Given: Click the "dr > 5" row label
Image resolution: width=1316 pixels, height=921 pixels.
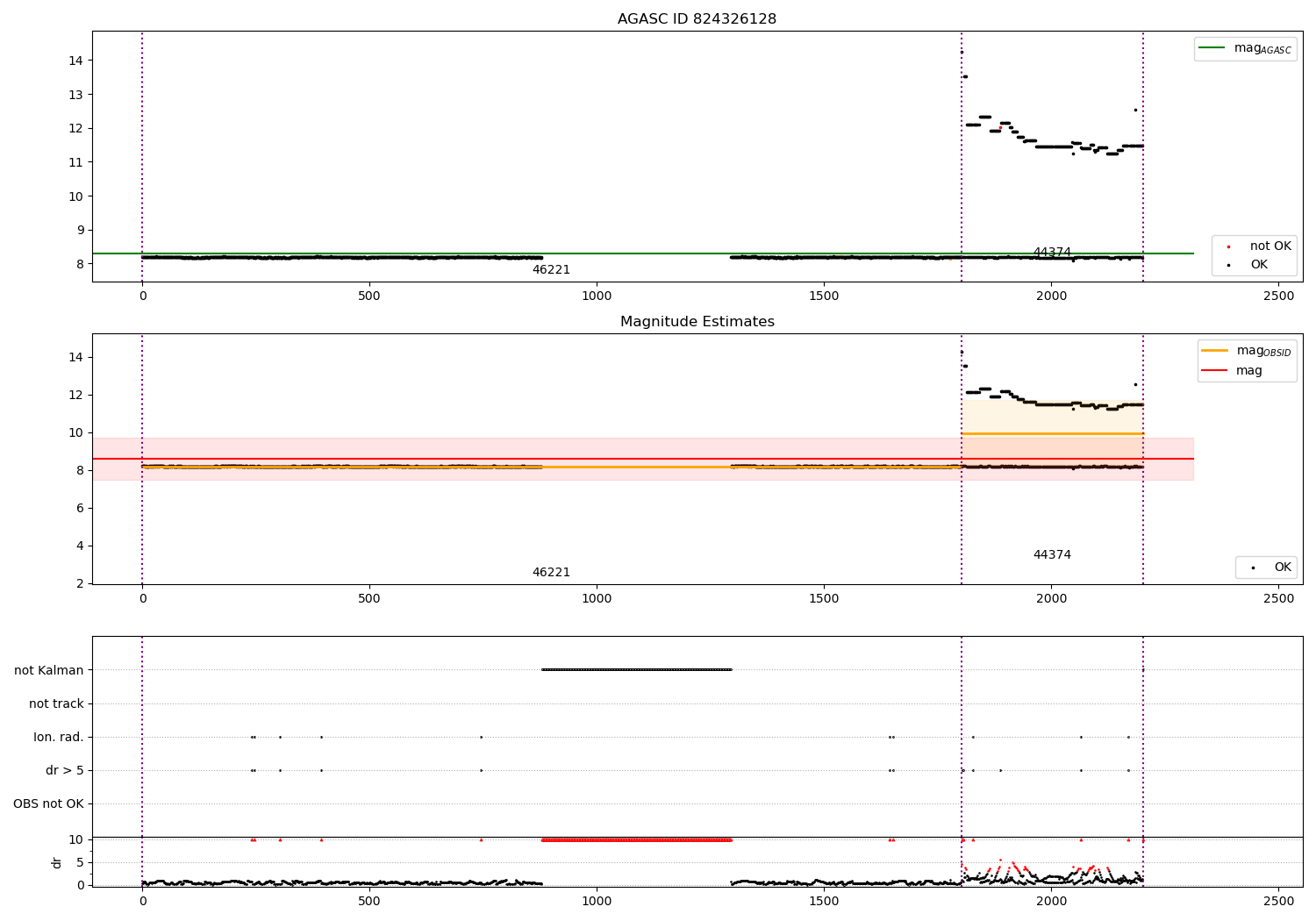Looking at the screenshot, I should tap(65, 770).
